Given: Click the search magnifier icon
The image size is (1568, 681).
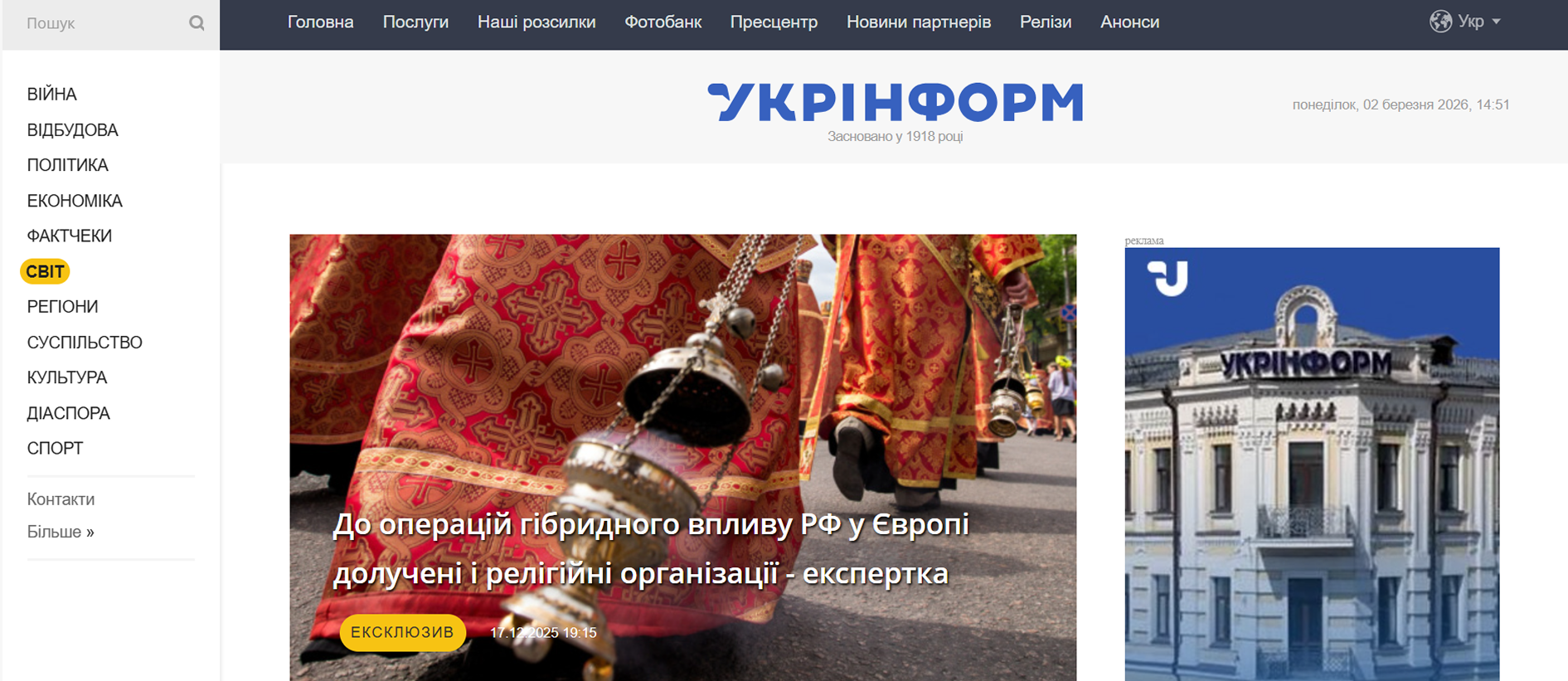Looking at the screenshot, I should (x=197, y=23).
